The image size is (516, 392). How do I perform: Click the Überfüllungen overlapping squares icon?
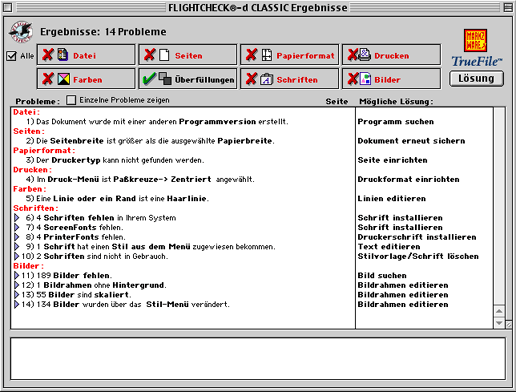[165, 79]
